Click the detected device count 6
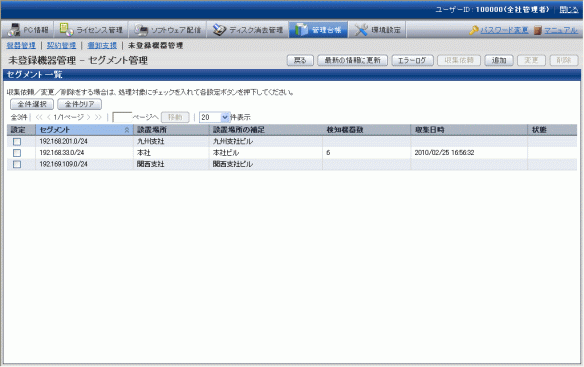 tap(328, 153)
